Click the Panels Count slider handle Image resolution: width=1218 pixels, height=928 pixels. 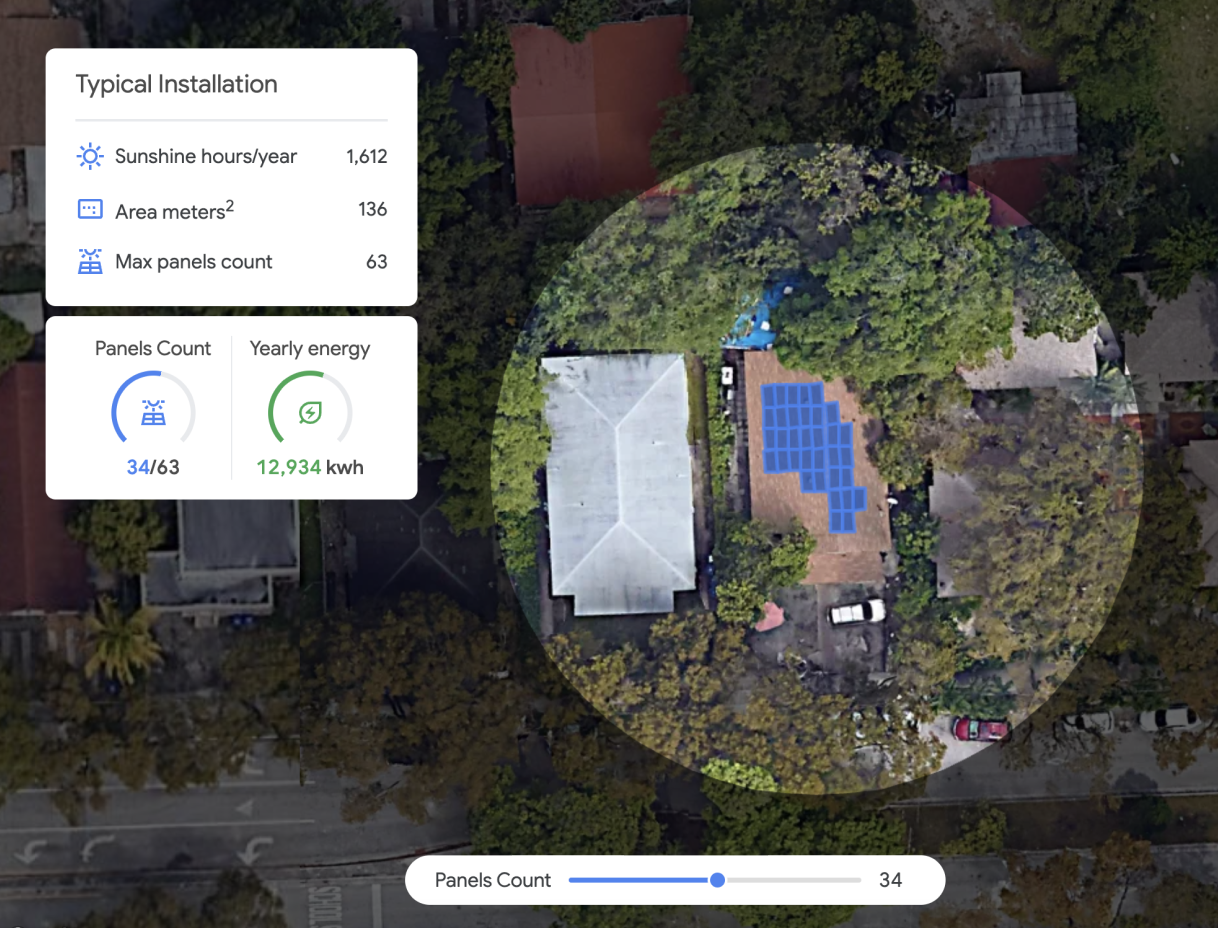coord(717,880)
